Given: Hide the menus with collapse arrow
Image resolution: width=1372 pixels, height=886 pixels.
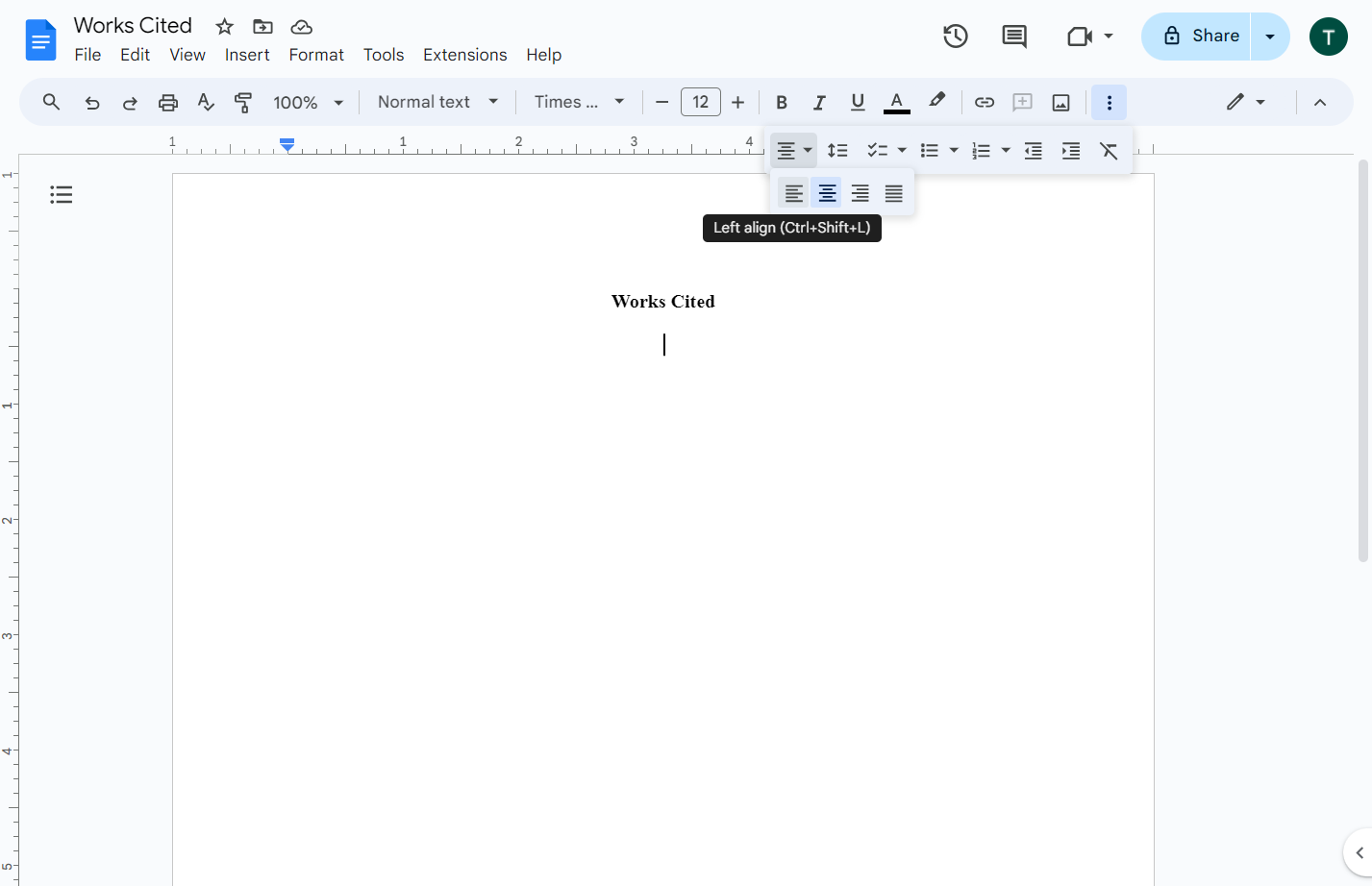Looking at the screenshot, I should pyautogui.click(x=1320, y=103).
